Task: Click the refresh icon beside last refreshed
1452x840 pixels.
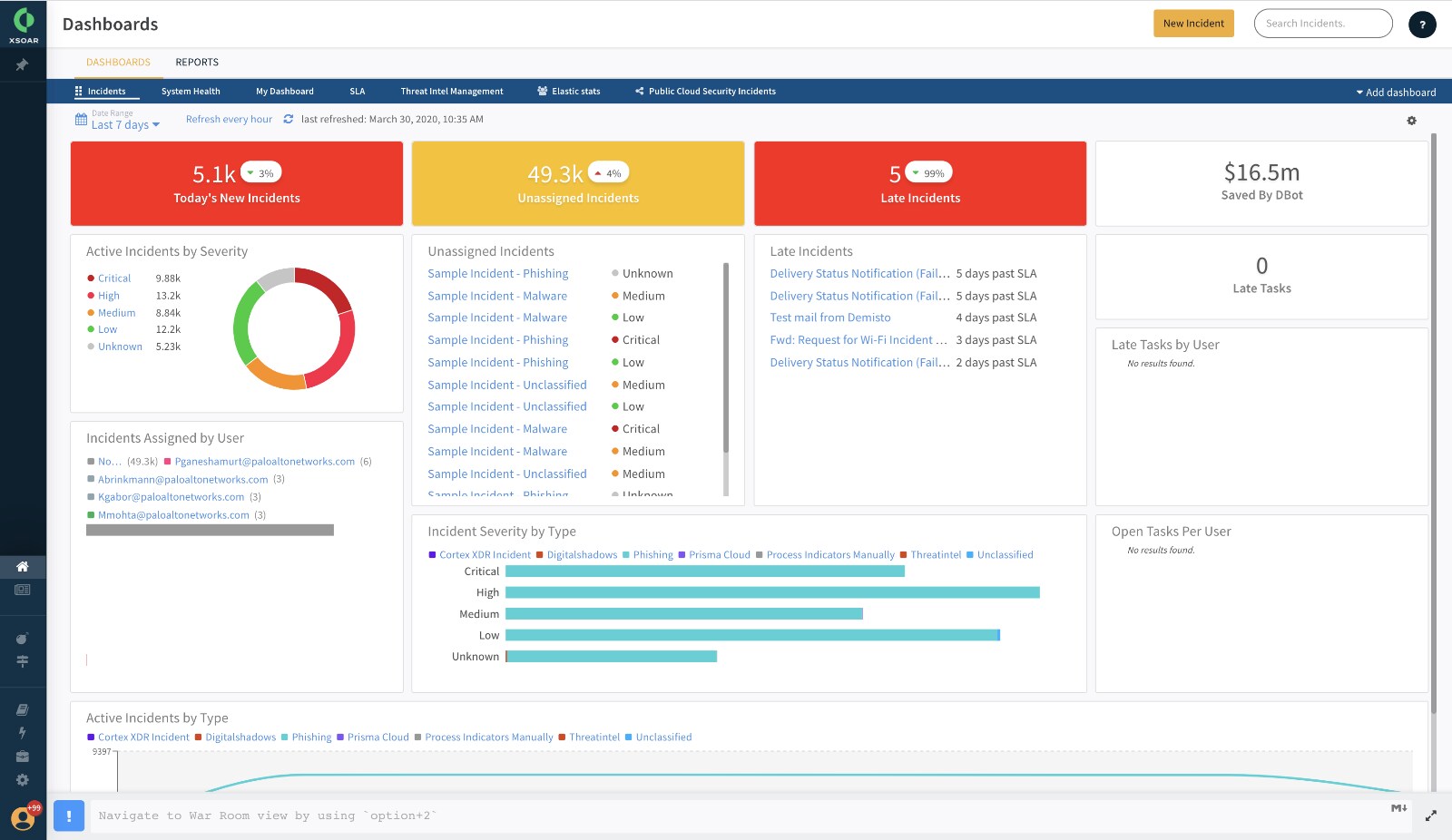Action: (x=289, y=120)
